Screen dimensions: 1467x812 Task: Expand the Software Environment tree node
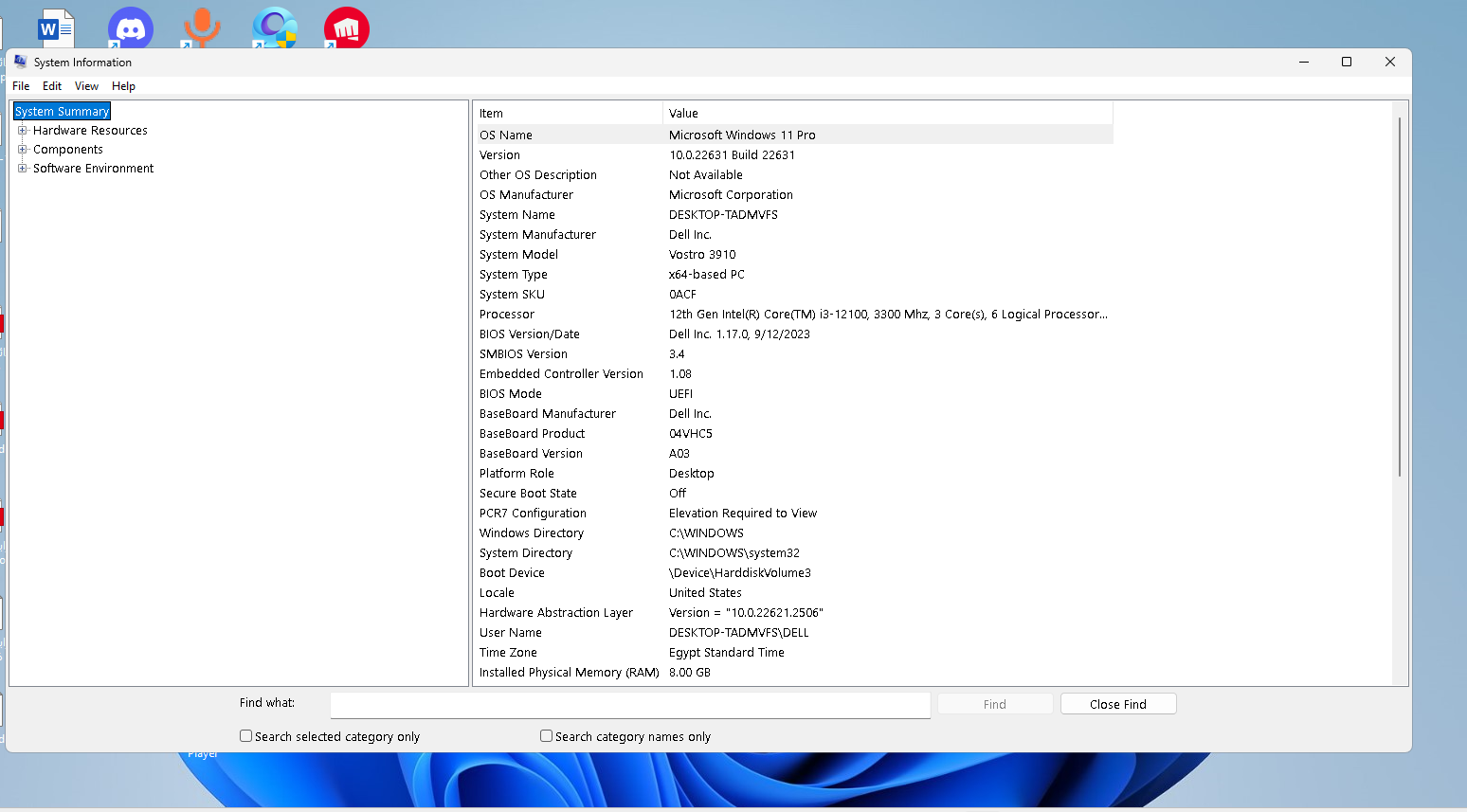click(22, 168)
